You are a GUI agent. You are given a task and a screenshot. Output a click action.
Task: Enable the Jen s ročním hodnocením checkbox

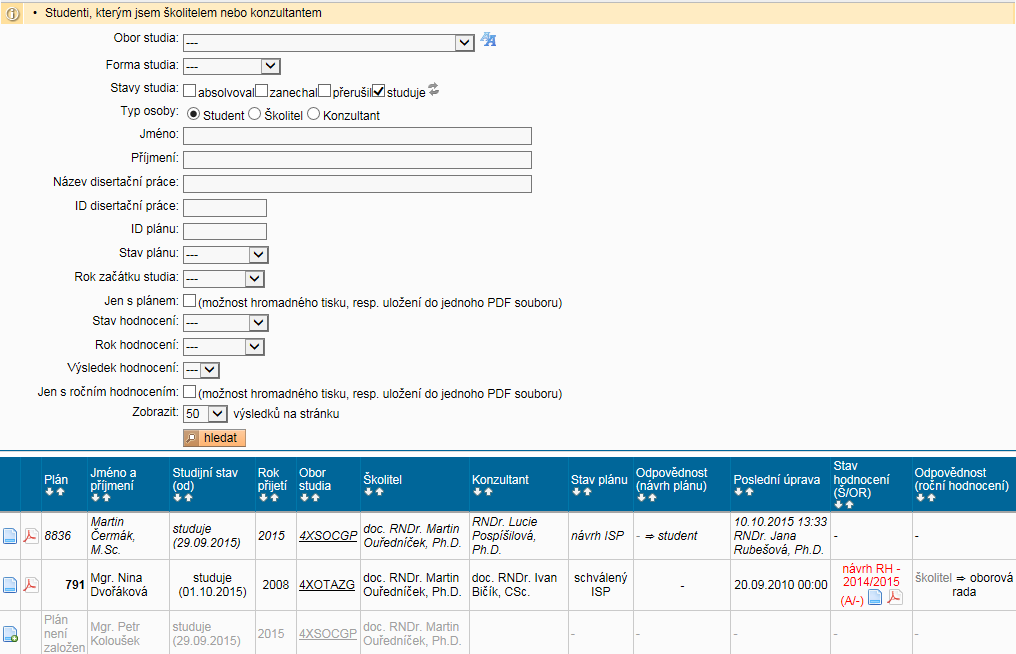[x=190, y=391]
